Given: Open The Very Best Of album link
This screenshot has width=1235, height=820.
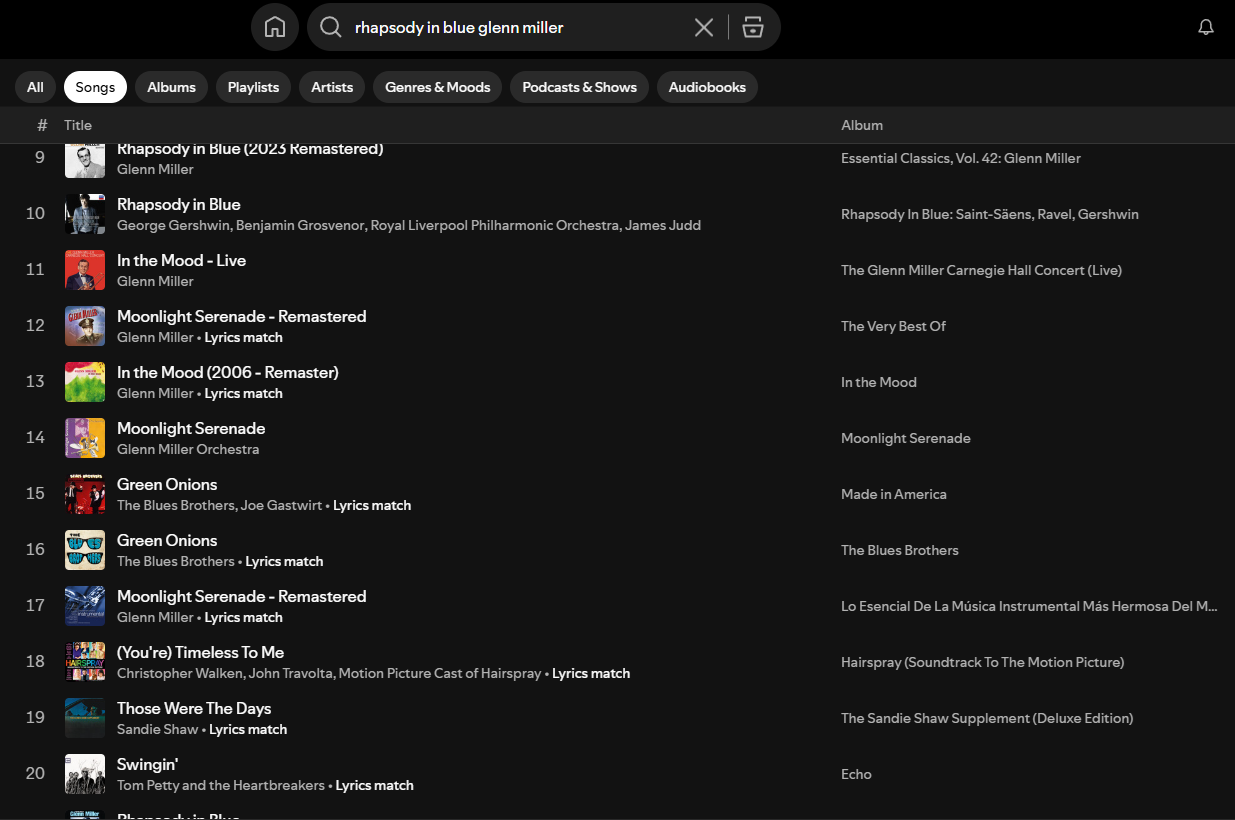Looking at the screenshot, I should click(893, 326).
